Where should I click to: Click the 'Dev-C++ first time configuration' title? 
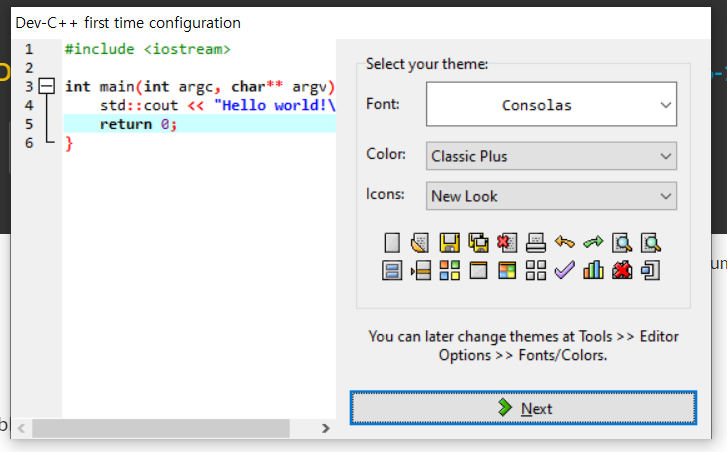(x=128, y=23)
